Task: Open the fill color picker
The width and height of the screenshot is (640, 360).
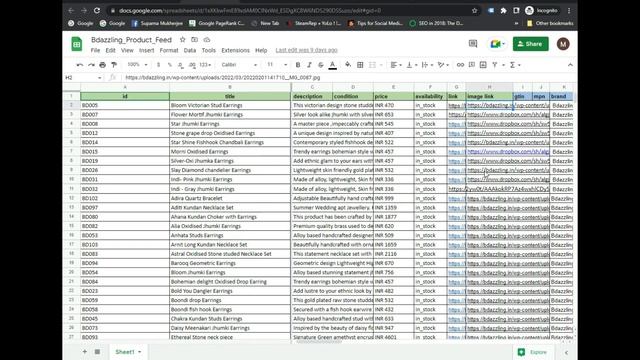Action: pyautogui.click(x=348, y=65)
